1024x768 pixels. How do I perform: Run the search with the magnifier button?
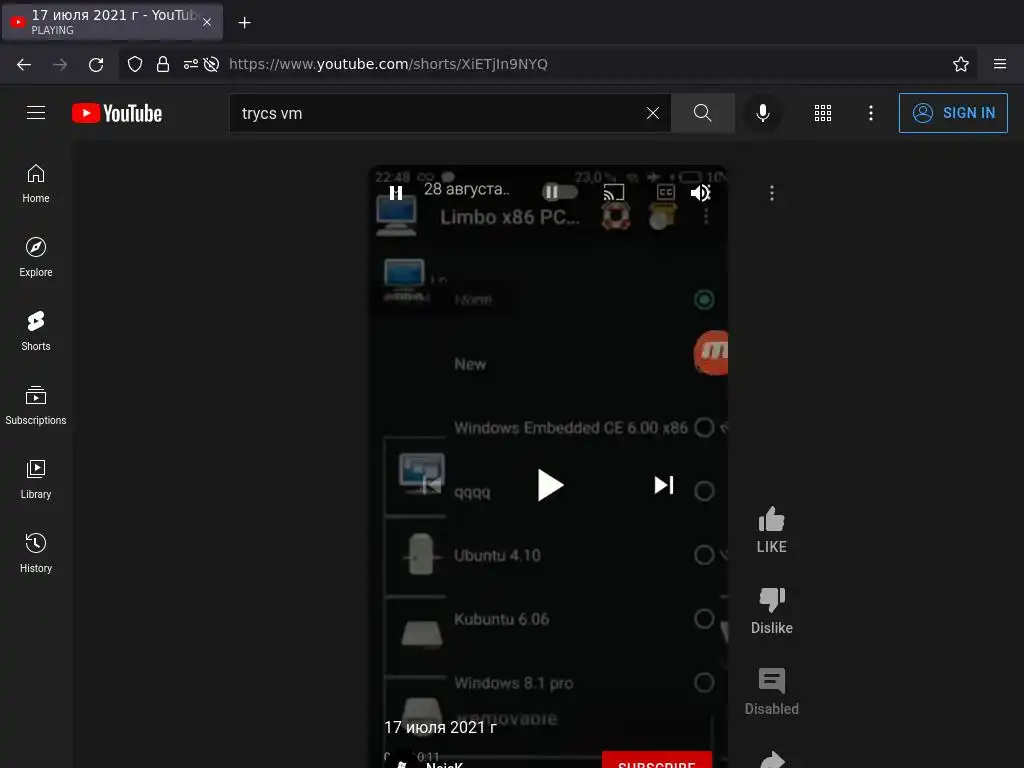pos(703,113)
